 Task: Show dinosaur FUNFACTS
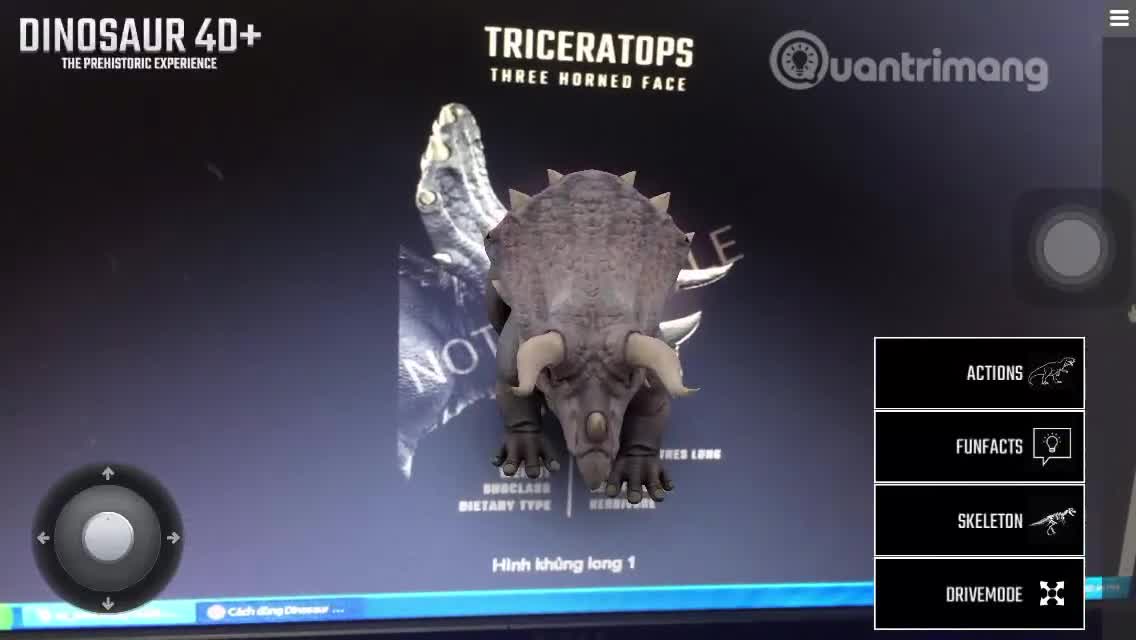click(x=979, y=446)
